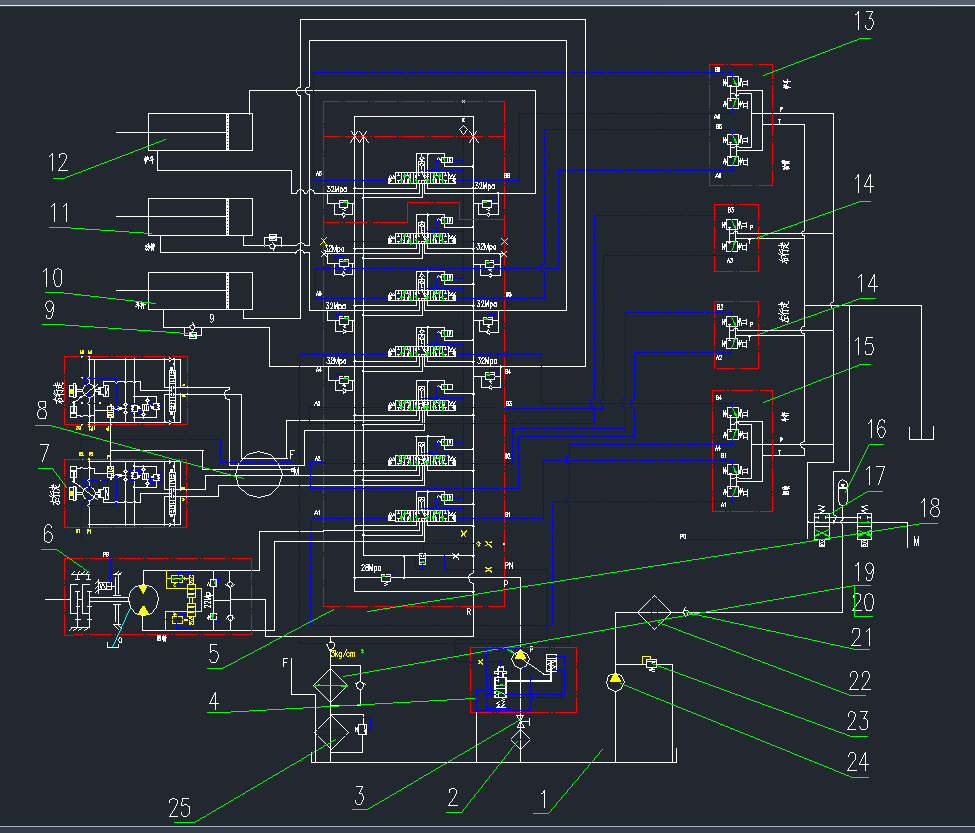
Task: Select callout number 1 text
Action: [x=544, y=799]
